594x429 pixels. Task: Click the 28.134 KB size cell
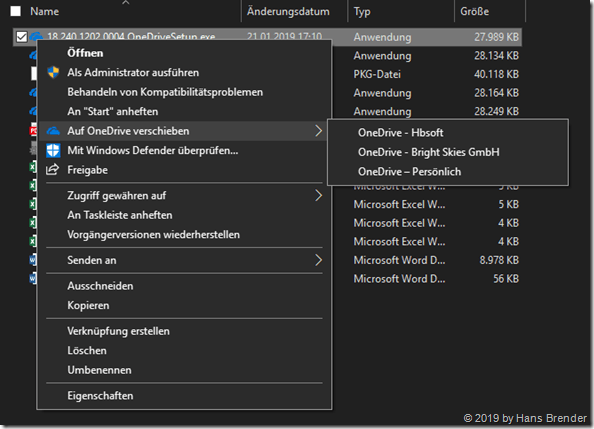pos(496,56)
